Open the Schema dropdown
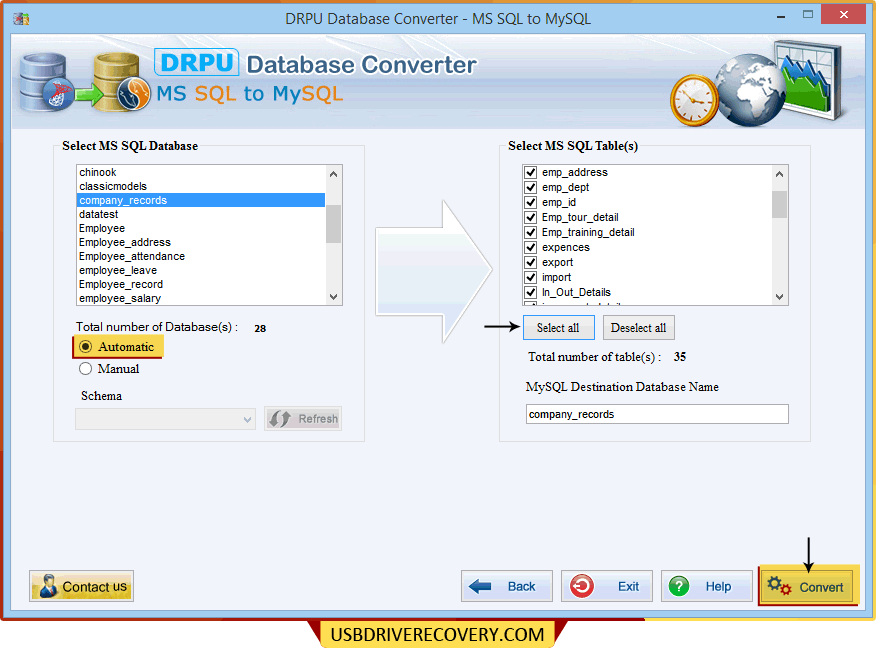The width and height of the screenshot is (876, 648). [165, 419]
